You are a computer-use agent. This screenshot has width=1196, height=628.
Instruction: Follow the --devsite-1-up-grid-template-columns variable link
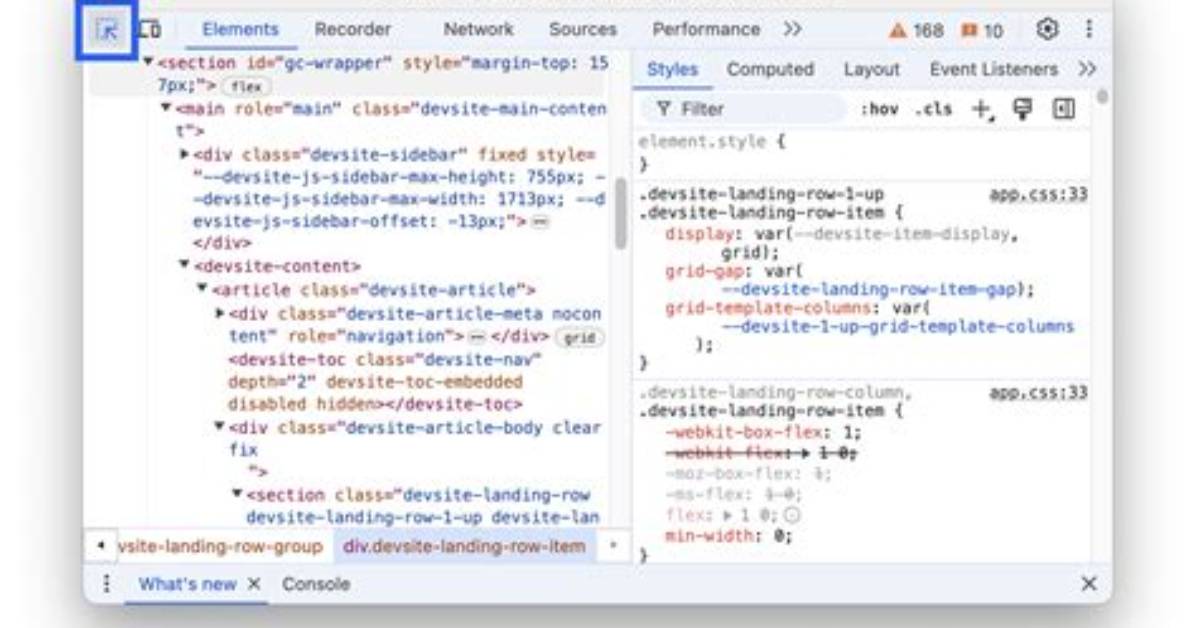click(898, 327)
